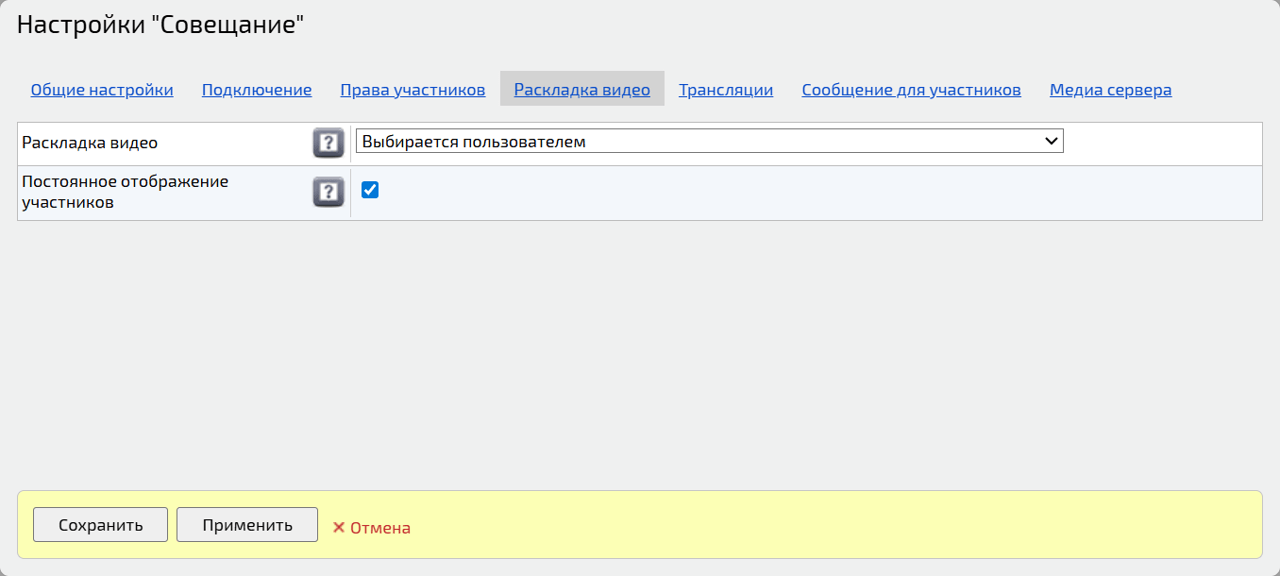
Task: Click the red X icon beside "Отмена"
Action: (x=338, y=527)
